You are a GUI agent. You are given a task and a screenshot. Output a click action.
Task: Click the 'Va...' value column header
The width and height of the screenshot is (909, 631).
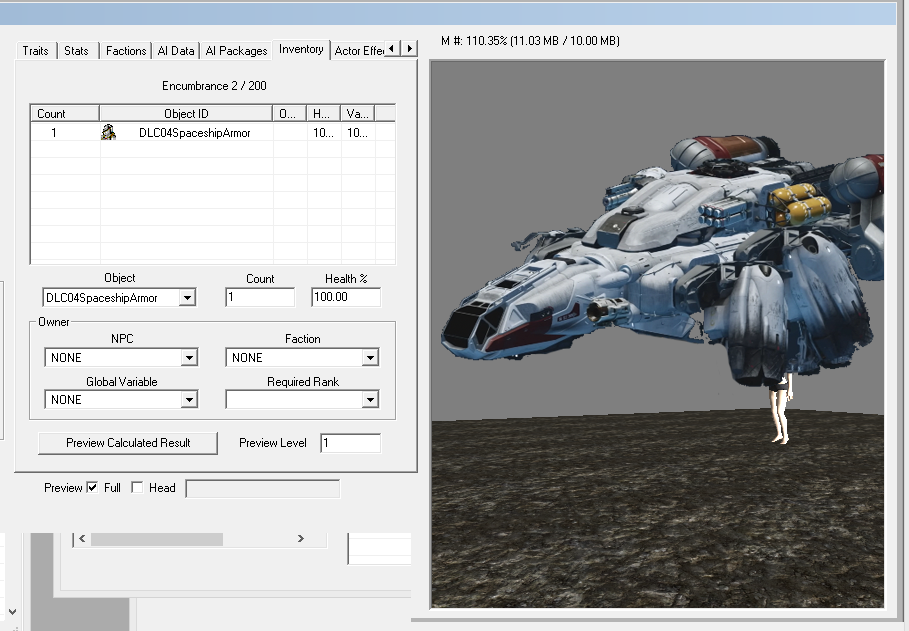[358, 114]
